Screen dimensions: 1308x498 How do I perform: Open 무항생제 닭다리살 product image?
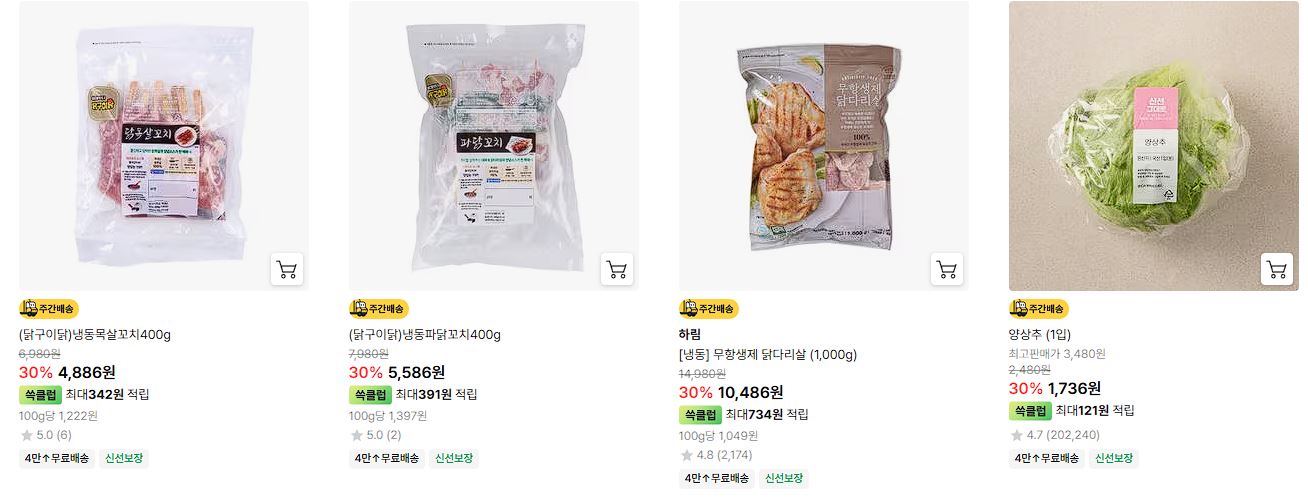click(x=824, y=146)
